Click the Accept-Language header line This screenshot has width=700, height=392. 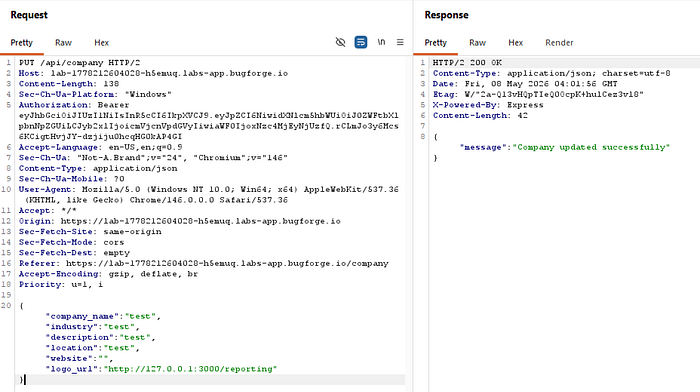coord(100,147)
